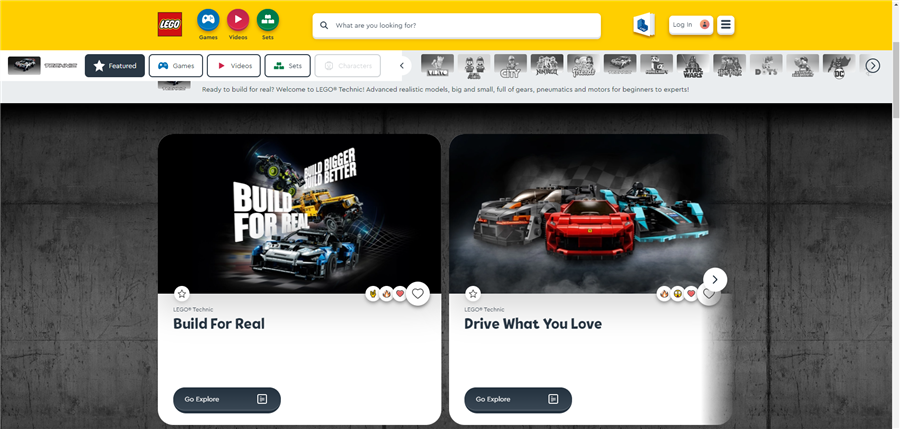Switch to the Videos tab in Technic bar
Screen dimensions: 900x429
(x=233, y=66)
